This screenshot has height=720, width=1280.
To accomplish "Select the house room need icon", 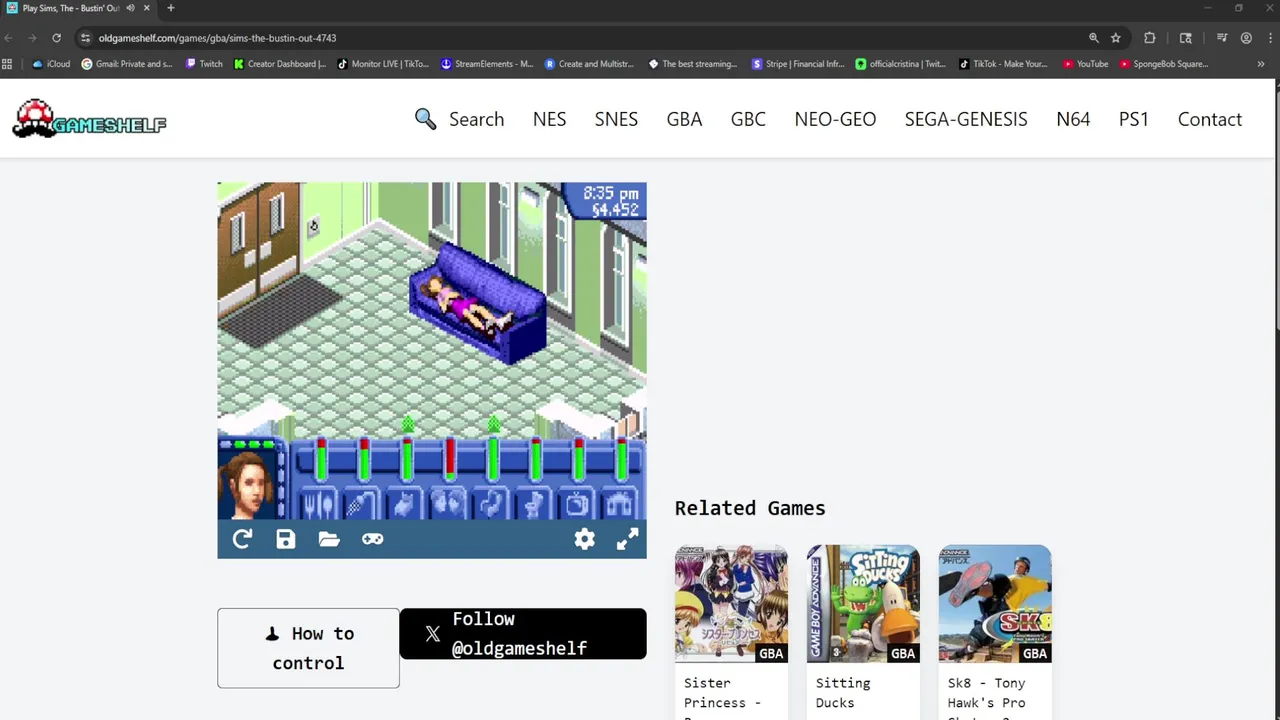I will pos(621,505).
